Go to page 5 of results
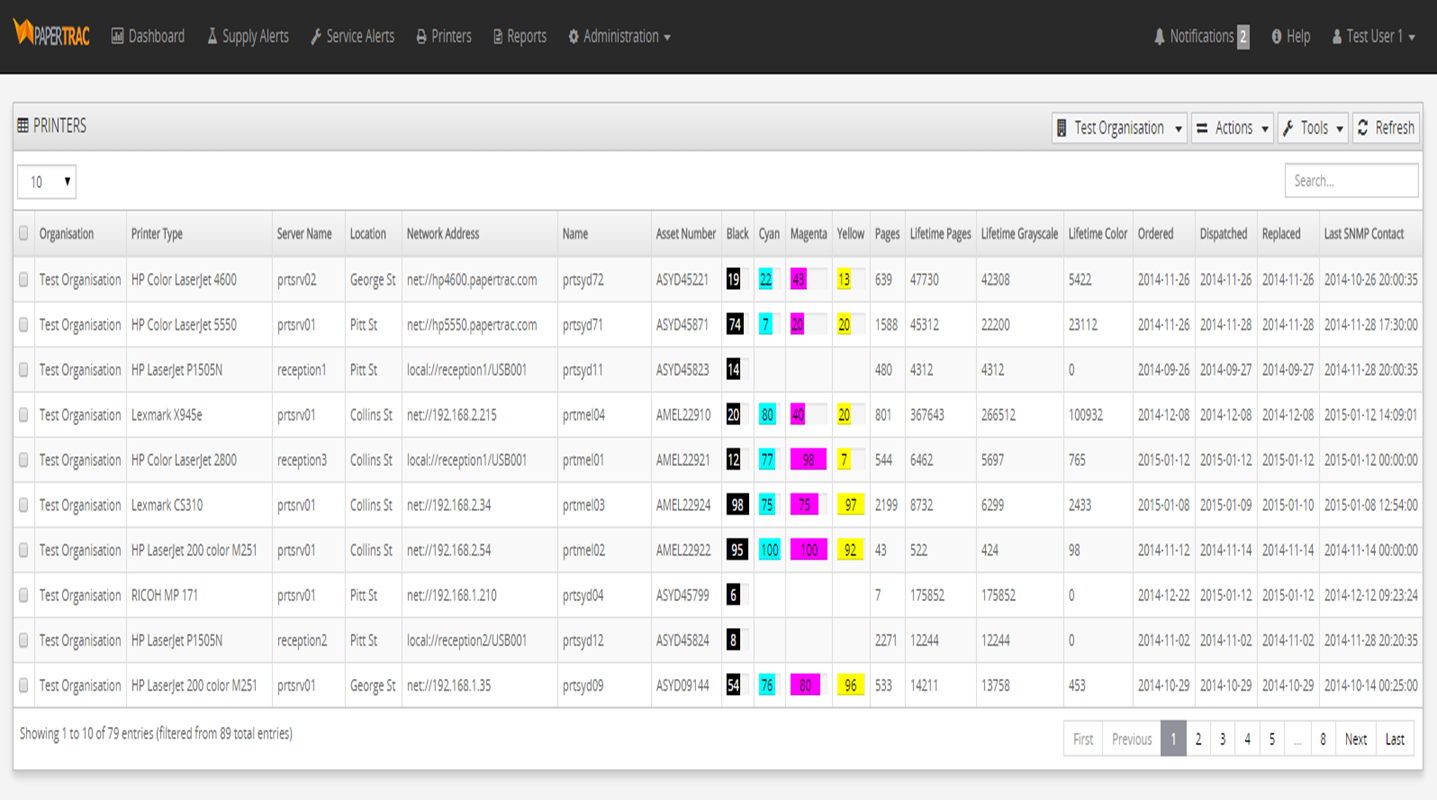The width and height of the screenshot is (1437, 800). [1272, 739]
